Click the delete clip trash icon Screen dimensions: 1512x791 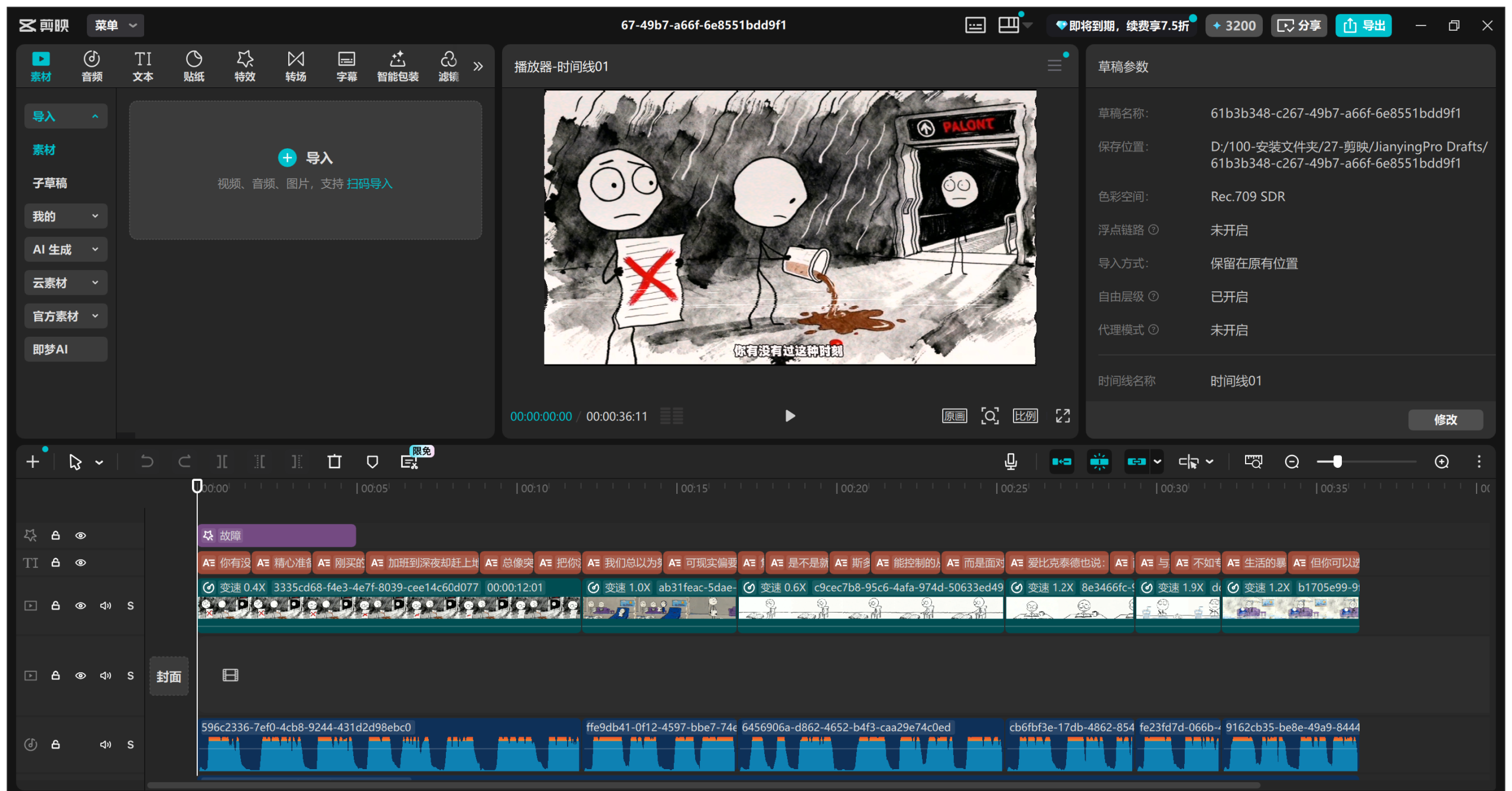(x=334, y=461)
